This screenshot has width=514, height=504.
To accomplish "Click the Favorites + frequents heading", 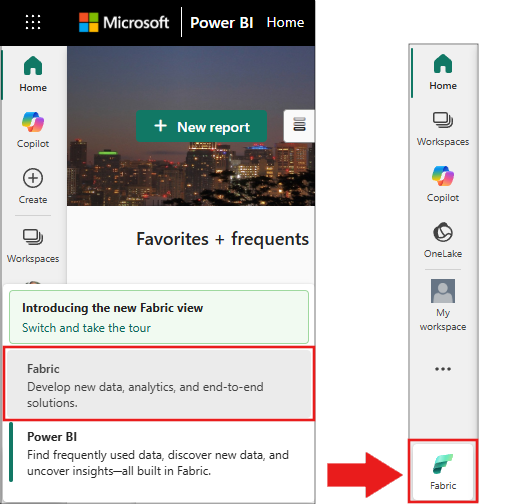I will click(222, 239).
